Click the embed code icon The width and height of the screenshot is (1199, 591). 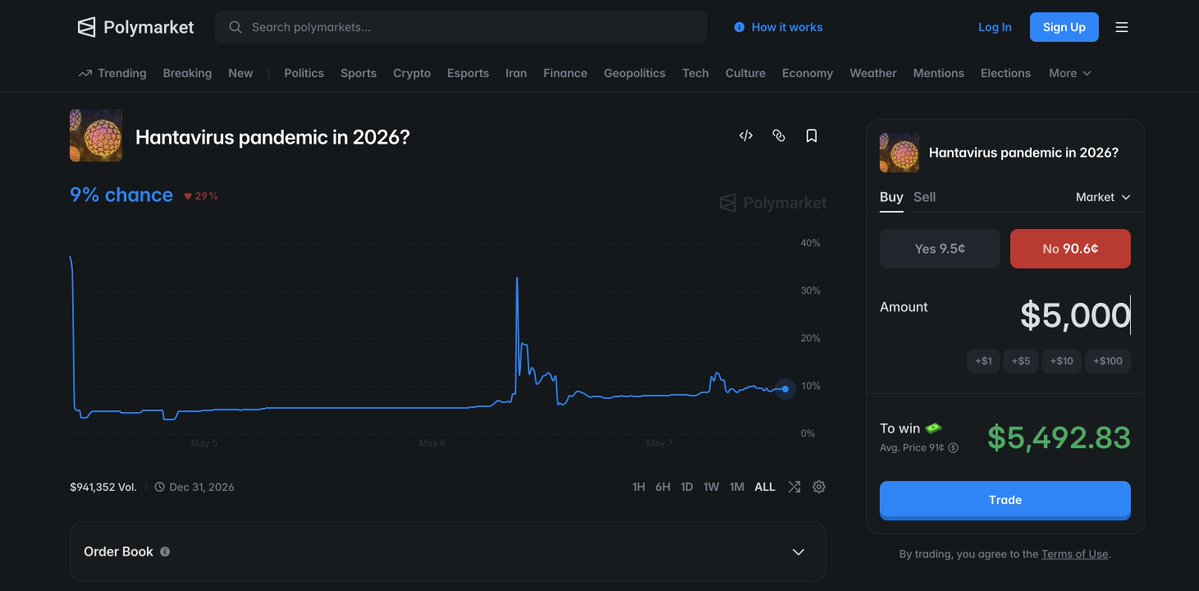[x=746, y=135]
